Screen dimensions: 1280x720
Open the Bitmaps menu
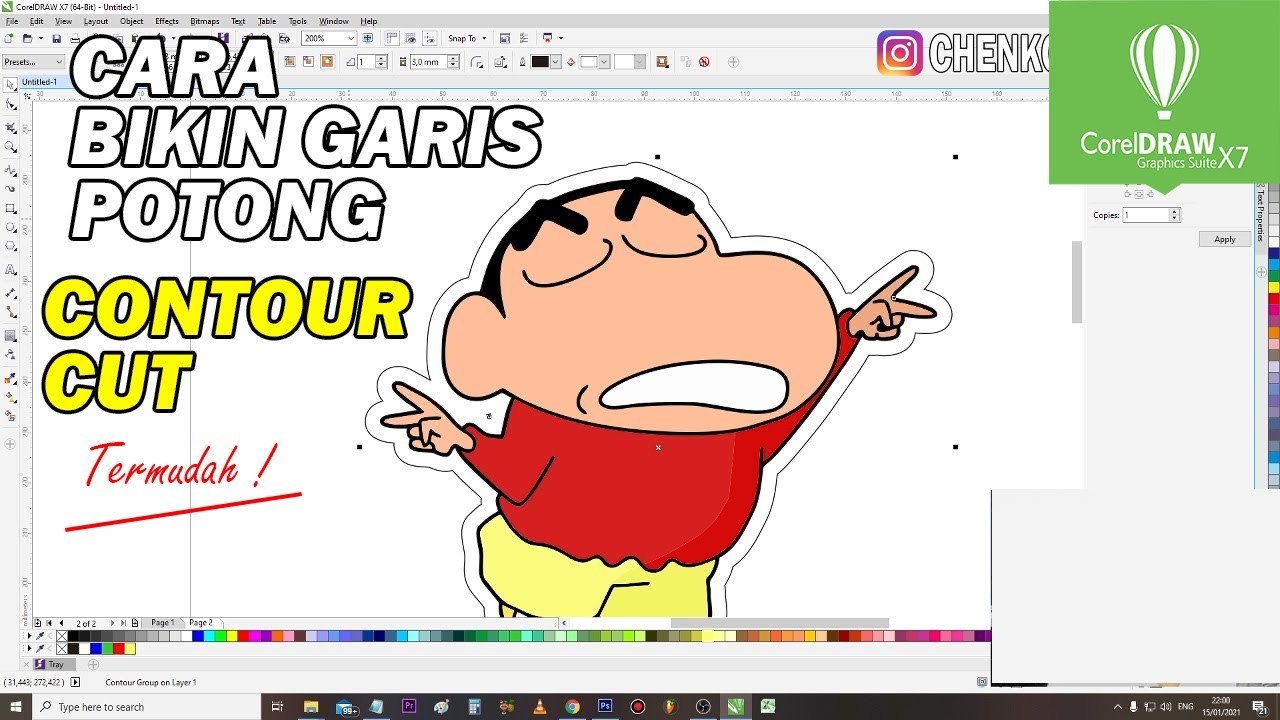tap(204, 21)
